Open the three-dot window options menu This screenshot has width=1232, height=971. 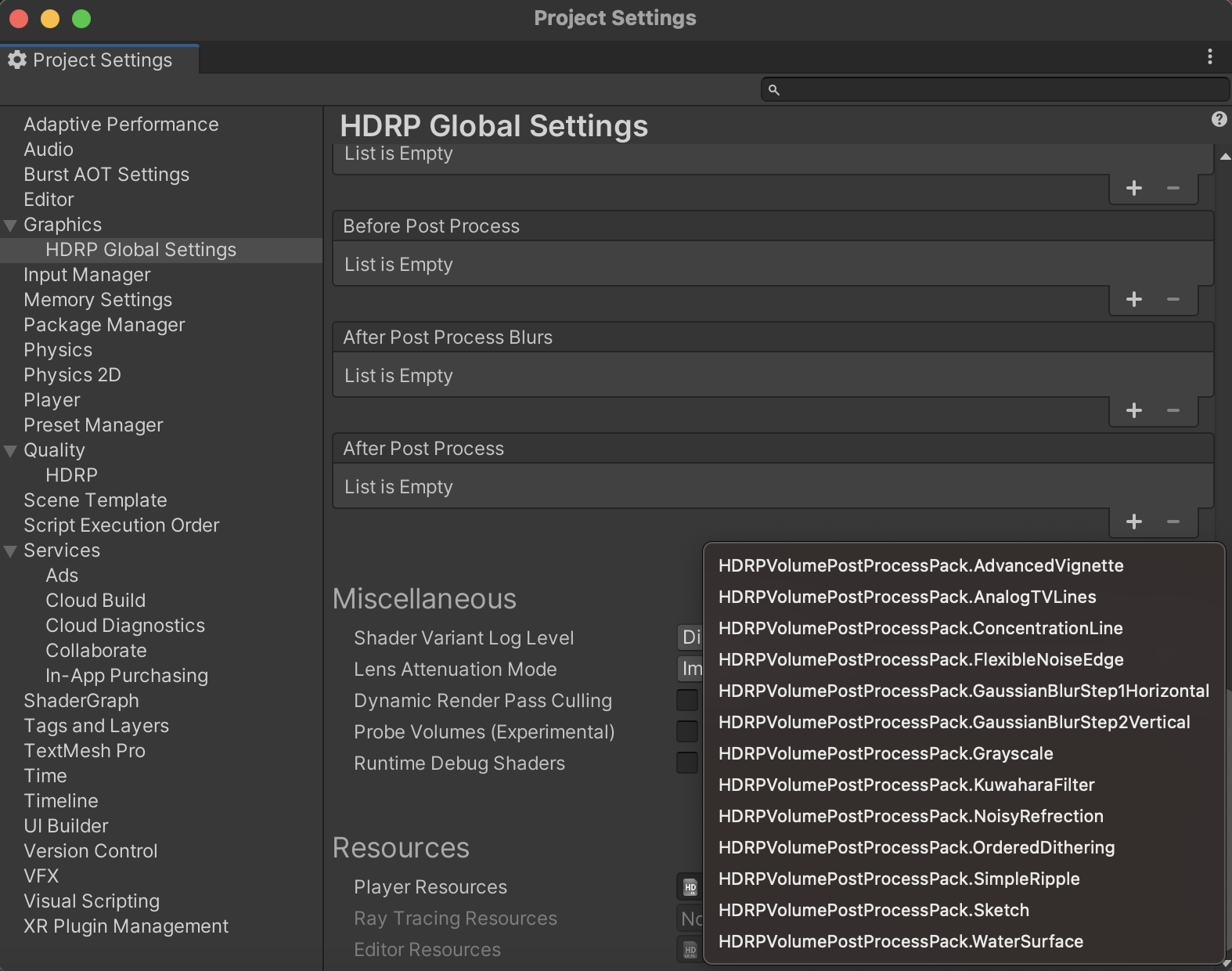(x=1209, y=56)
